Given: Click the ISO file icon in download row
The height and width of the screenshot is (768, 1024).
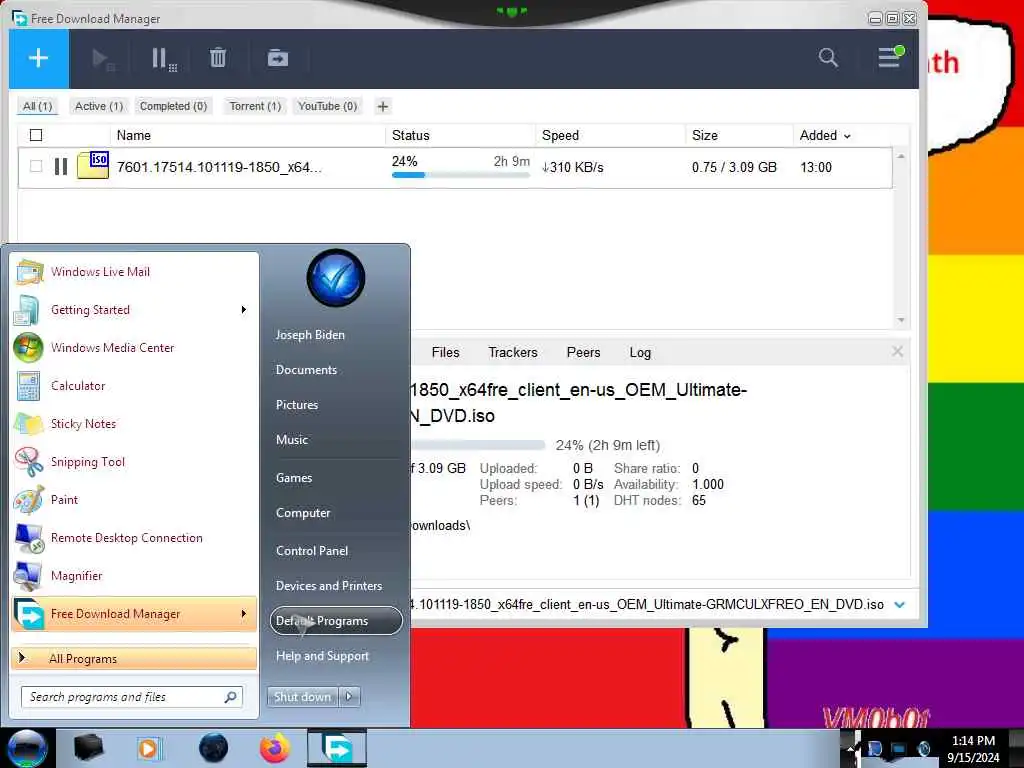Looking at the screenshot, I should click(x=93, y=165).
